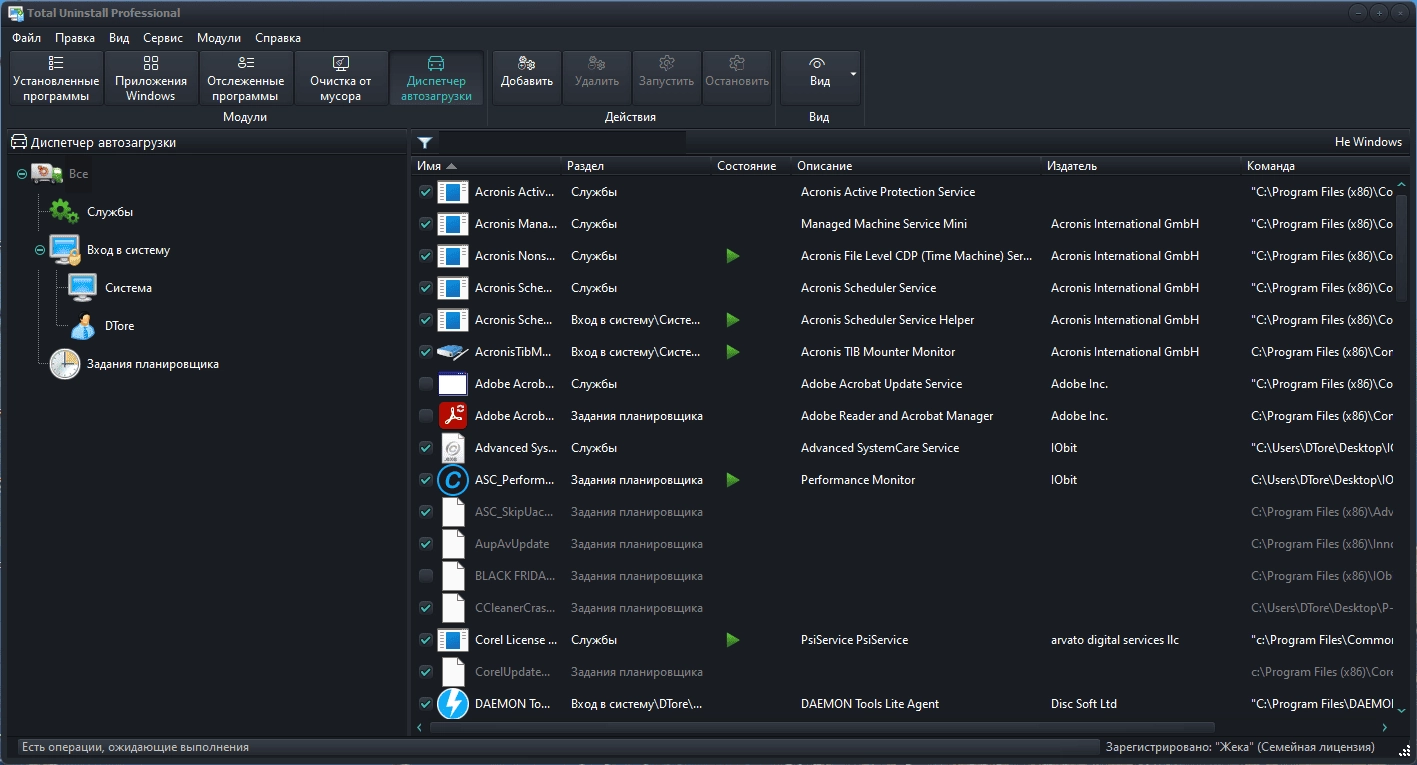This screenshot has width=1417, height=765.
Task: Open the Приложения Windows module
Action: pyautogui.click(x=151, y=78)
